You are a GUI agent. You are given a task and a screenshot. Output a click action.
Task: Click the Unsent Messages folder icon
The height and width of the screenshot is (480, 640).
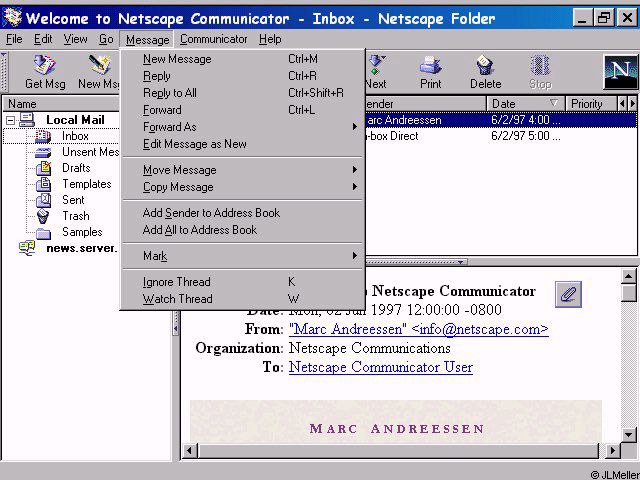click(x=43, y=152)
